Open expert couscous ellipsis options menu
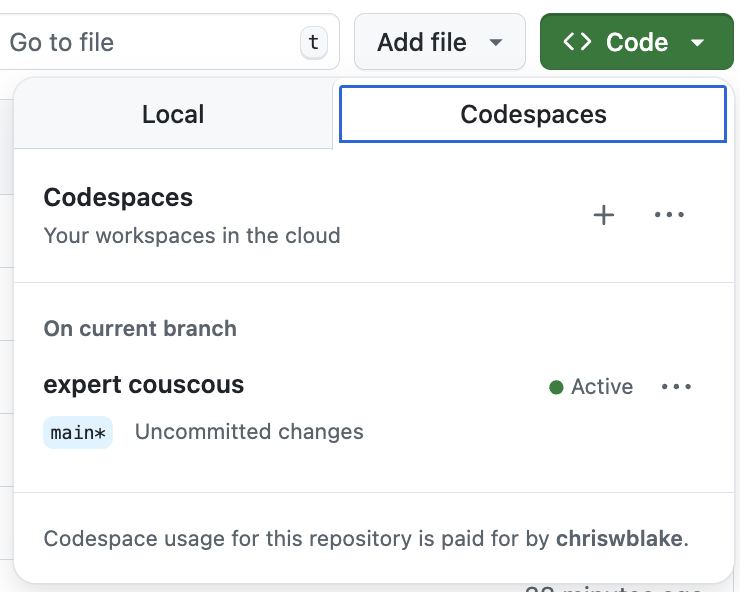 tap(676, 387)
